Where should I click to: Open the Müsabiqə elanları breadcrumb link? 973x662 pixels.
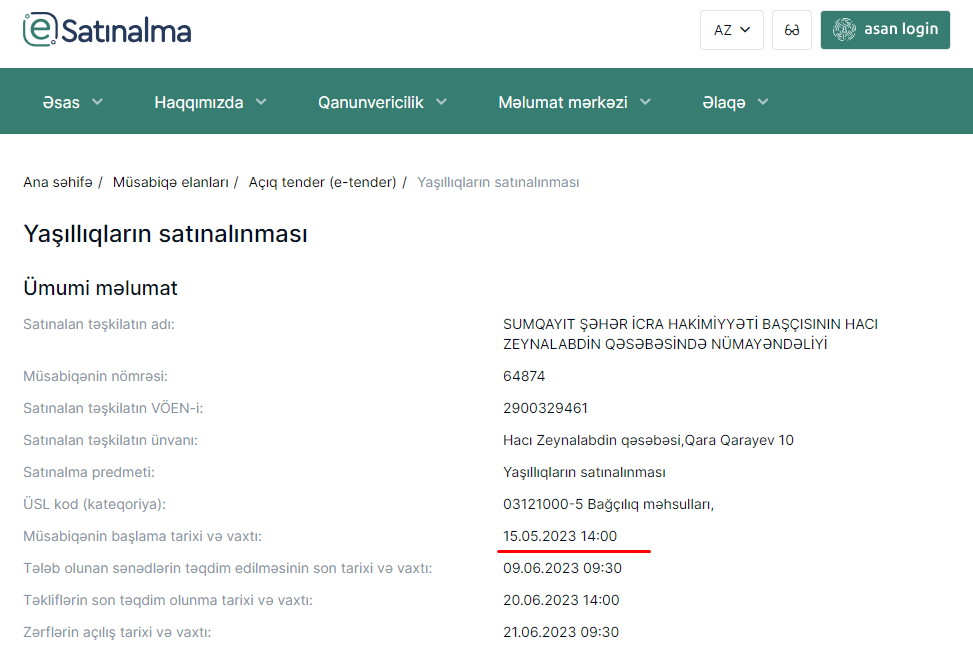pos(171,182)
